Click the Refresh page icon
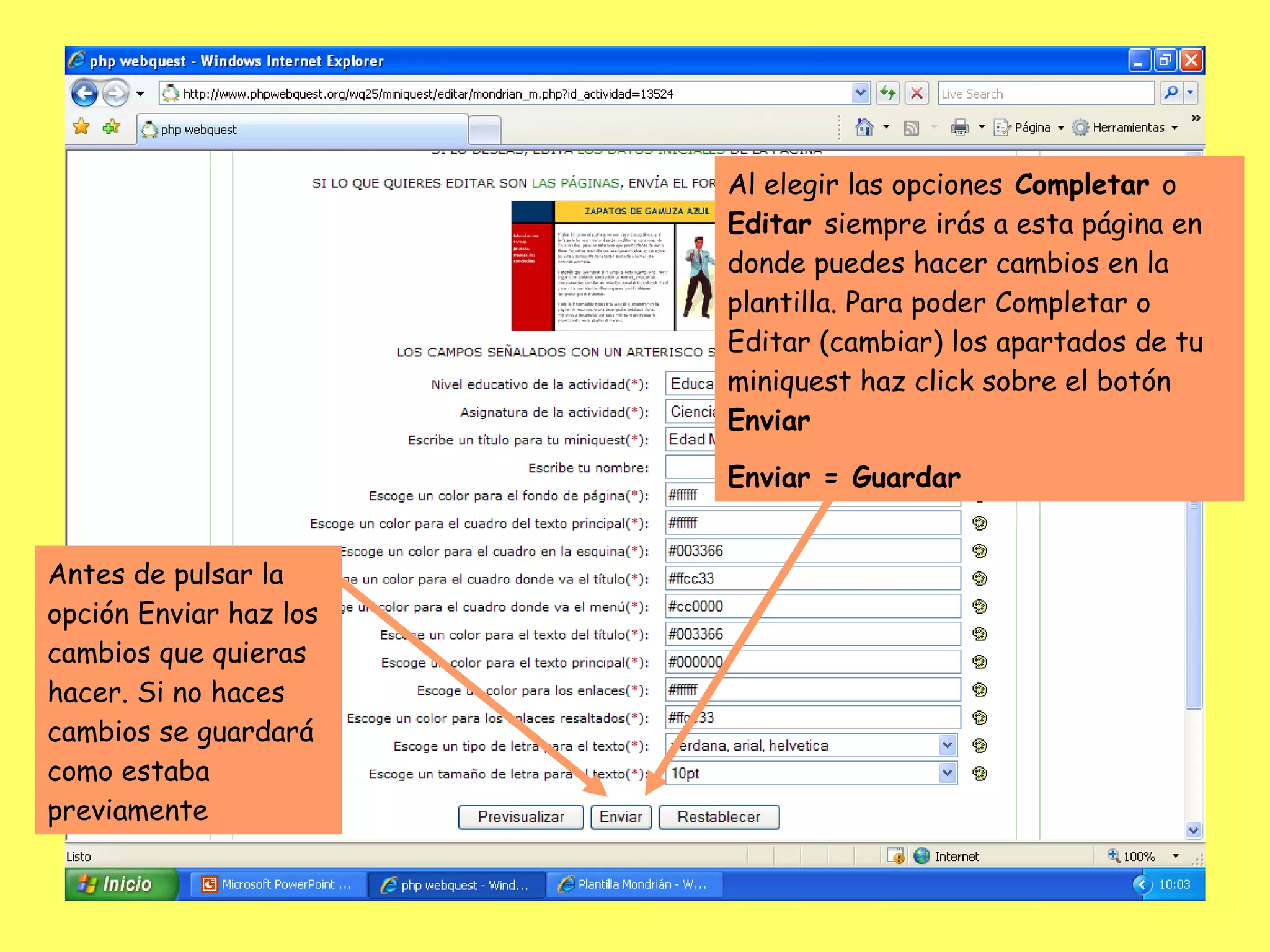Viewport: 1270px width, 952px height. pos(888,94)
